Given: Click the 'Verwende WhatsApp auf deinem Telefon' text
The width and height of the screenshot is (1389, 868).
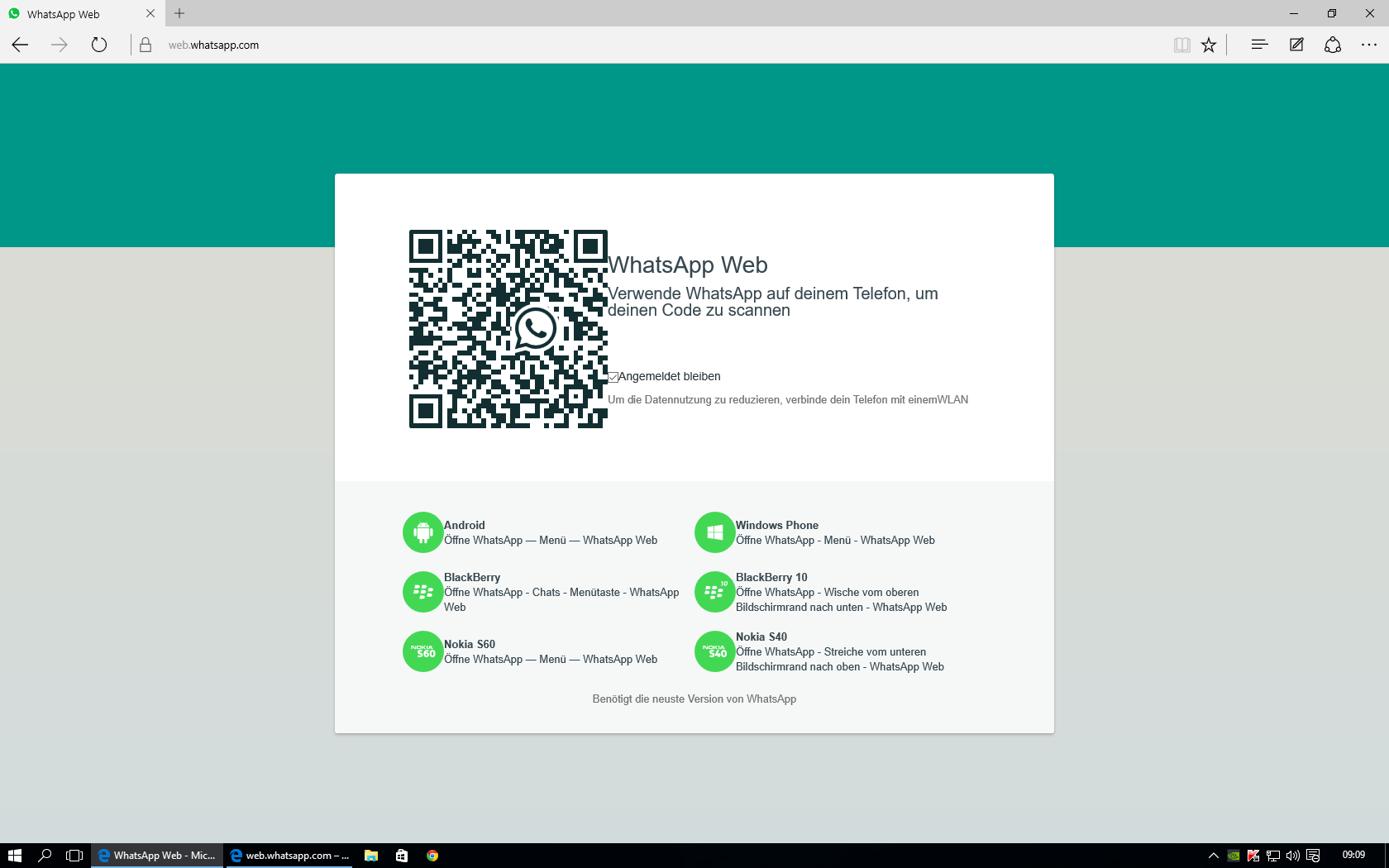Looking at the screenshot, I should coord(773,302).
